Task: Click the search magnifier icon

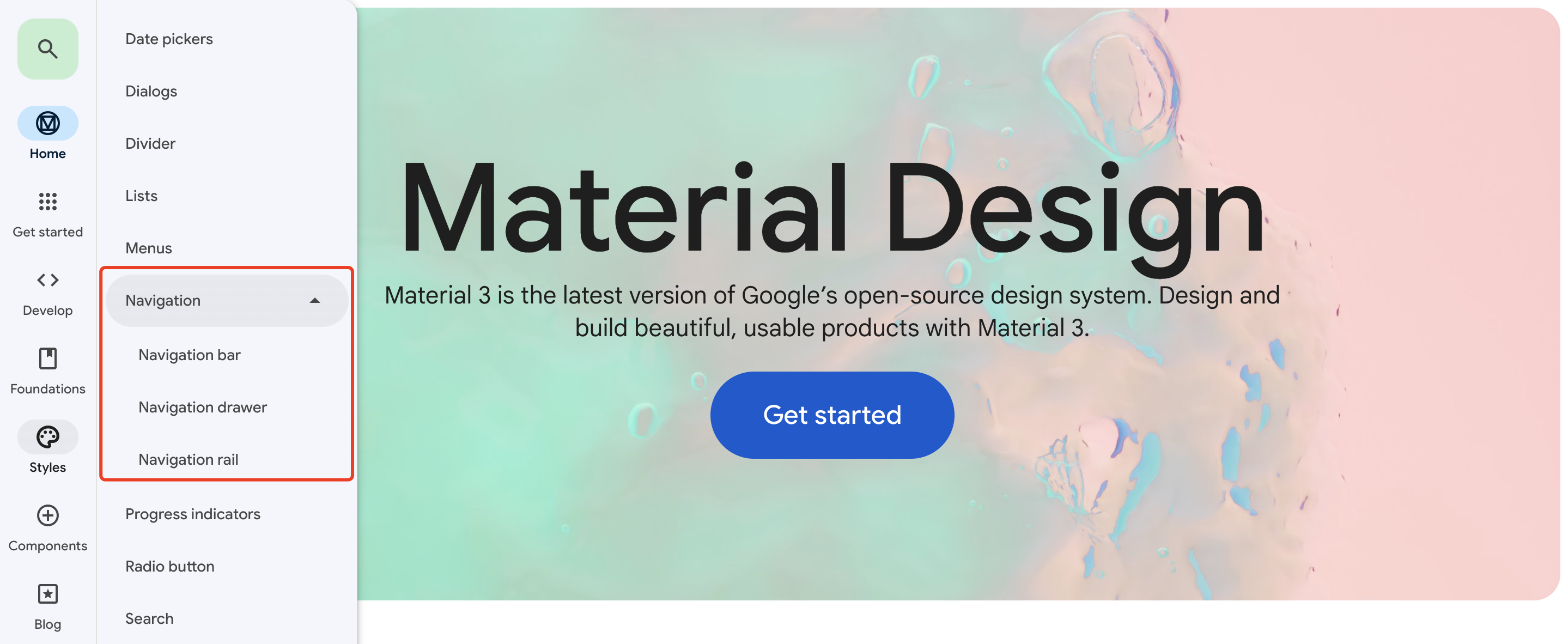Action: pos(47,48)
